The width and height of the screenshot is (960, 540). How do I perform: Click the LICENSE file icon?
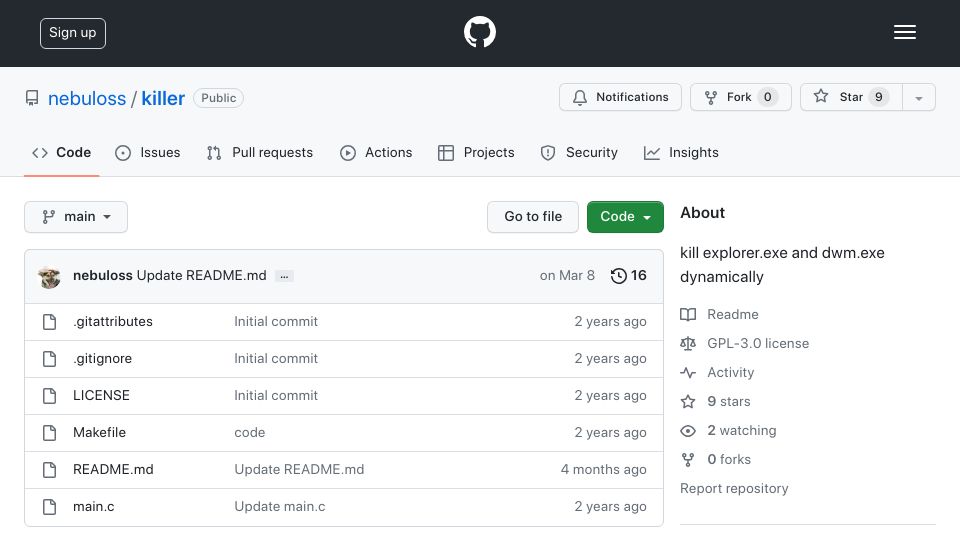50,396
